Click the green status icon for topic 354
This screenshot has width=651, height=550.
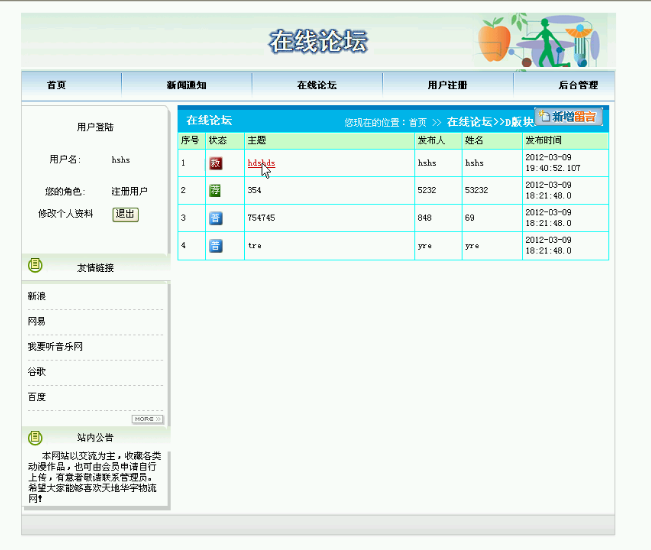[x=215, y=191]
